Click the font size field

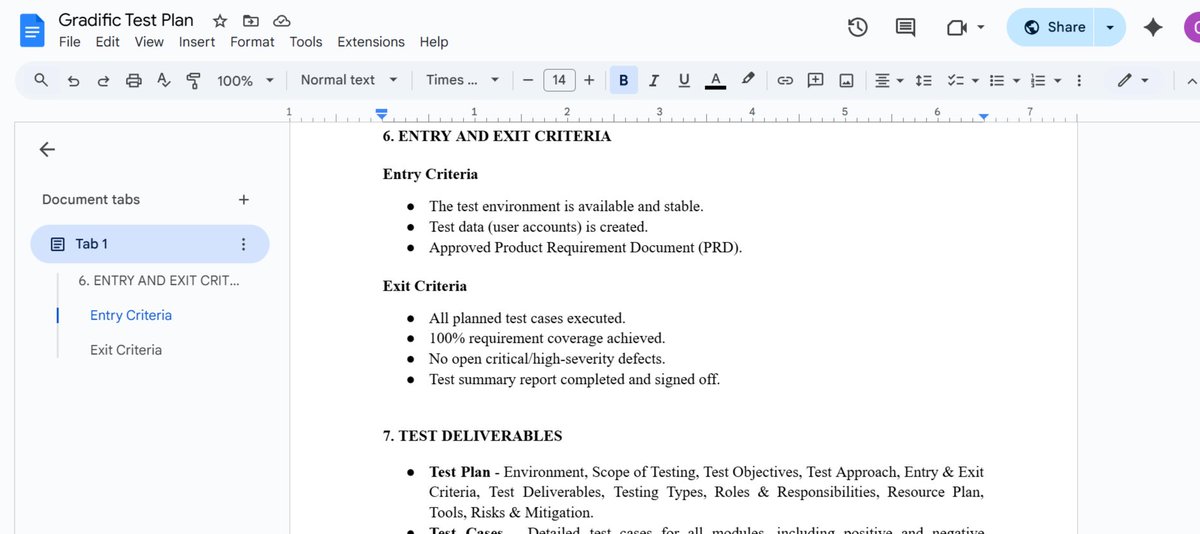tap(559, 80)
